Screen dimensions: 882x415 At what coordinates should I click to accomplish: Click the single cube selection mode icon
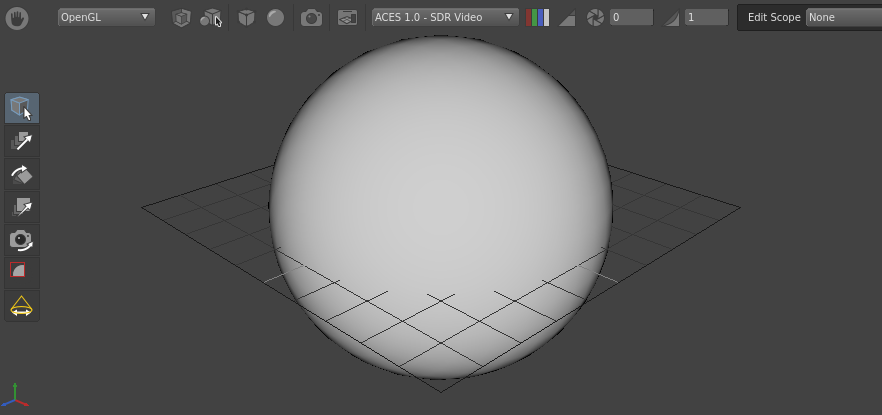tap(181, 18)
